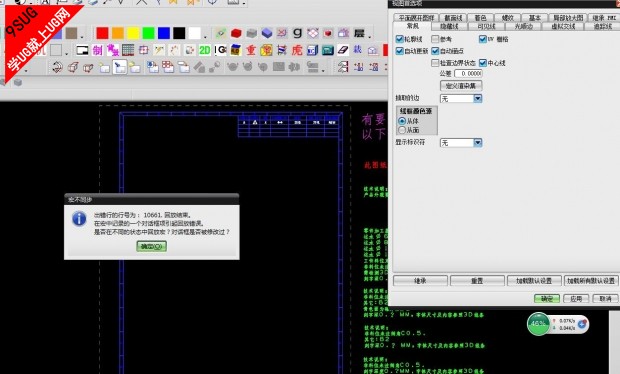Switch to the 光顺边 tab
The width and height of the screenshot is (620, 374).
coord(524,26)
